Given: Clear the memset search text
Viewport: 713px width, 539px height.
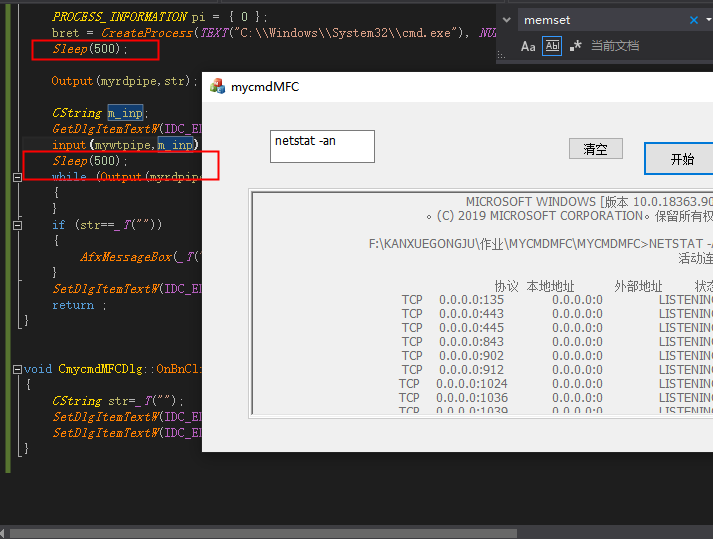Looking at the screenshot, I should coord(694,20).
